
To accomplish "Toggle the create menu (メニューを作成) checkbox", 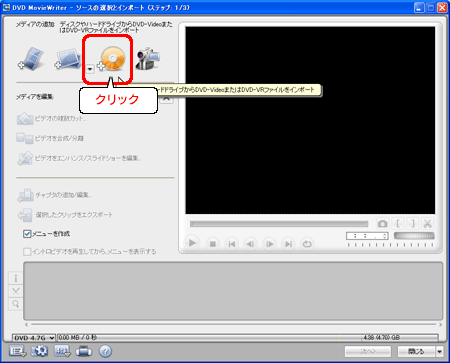I will pyautogui.click(x=27, y=234).
